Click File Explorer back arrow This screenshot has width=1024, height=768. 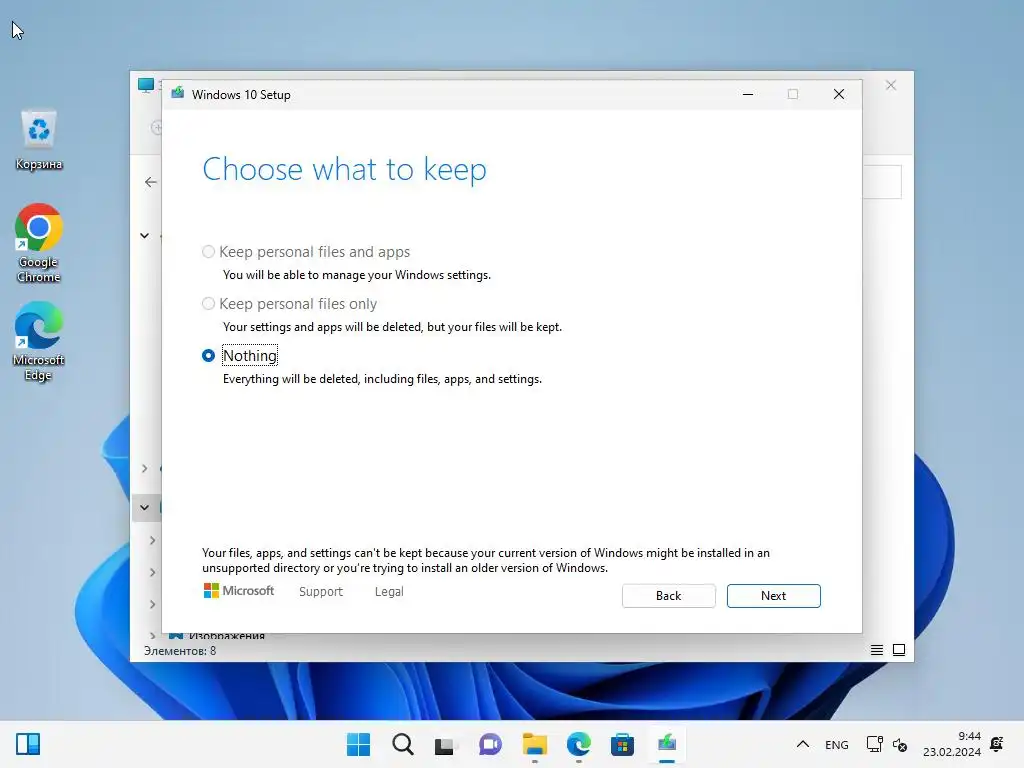151,182
